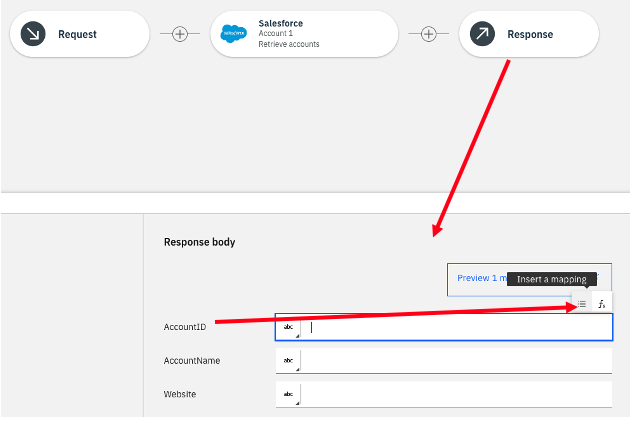This screenshot has width=633, height=424.
Task: Open AccountID abc type dropdown
Action: click(288, 327)
